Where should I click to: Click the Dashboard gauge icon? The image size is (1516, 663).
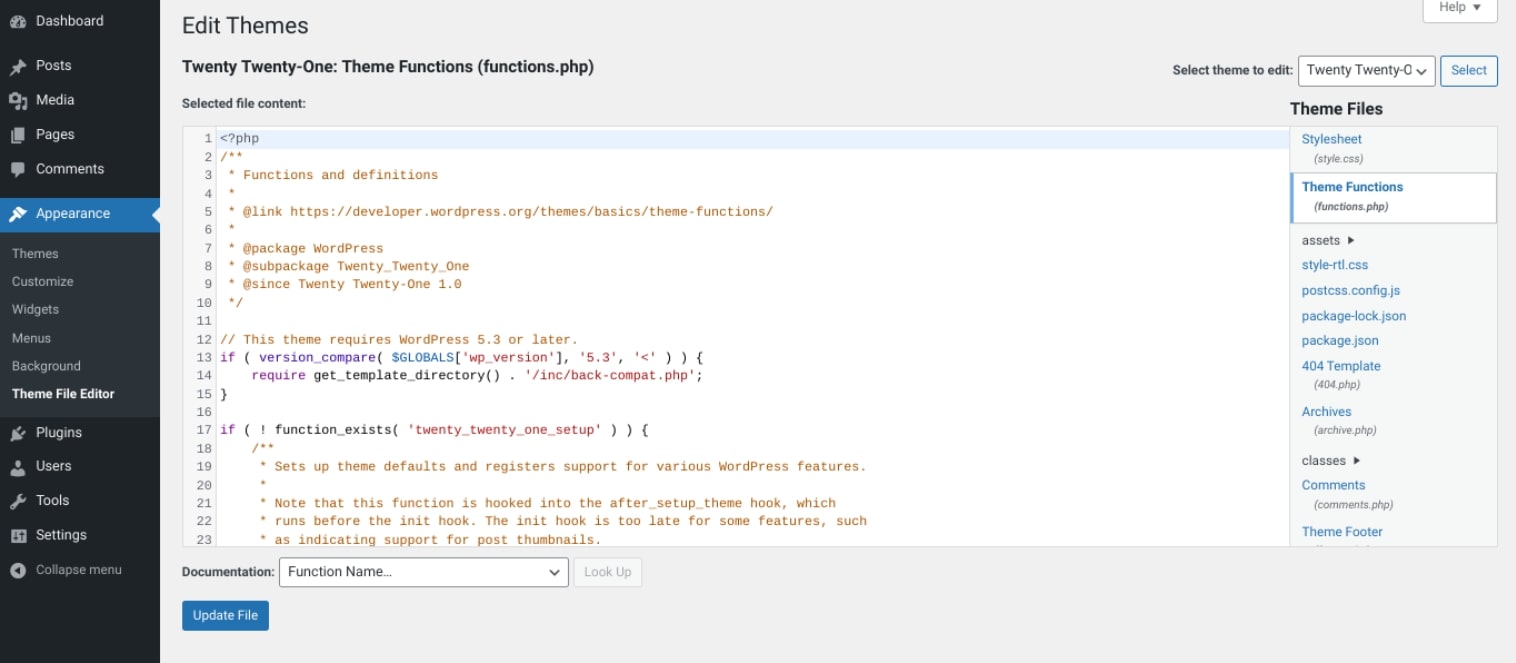18,22
